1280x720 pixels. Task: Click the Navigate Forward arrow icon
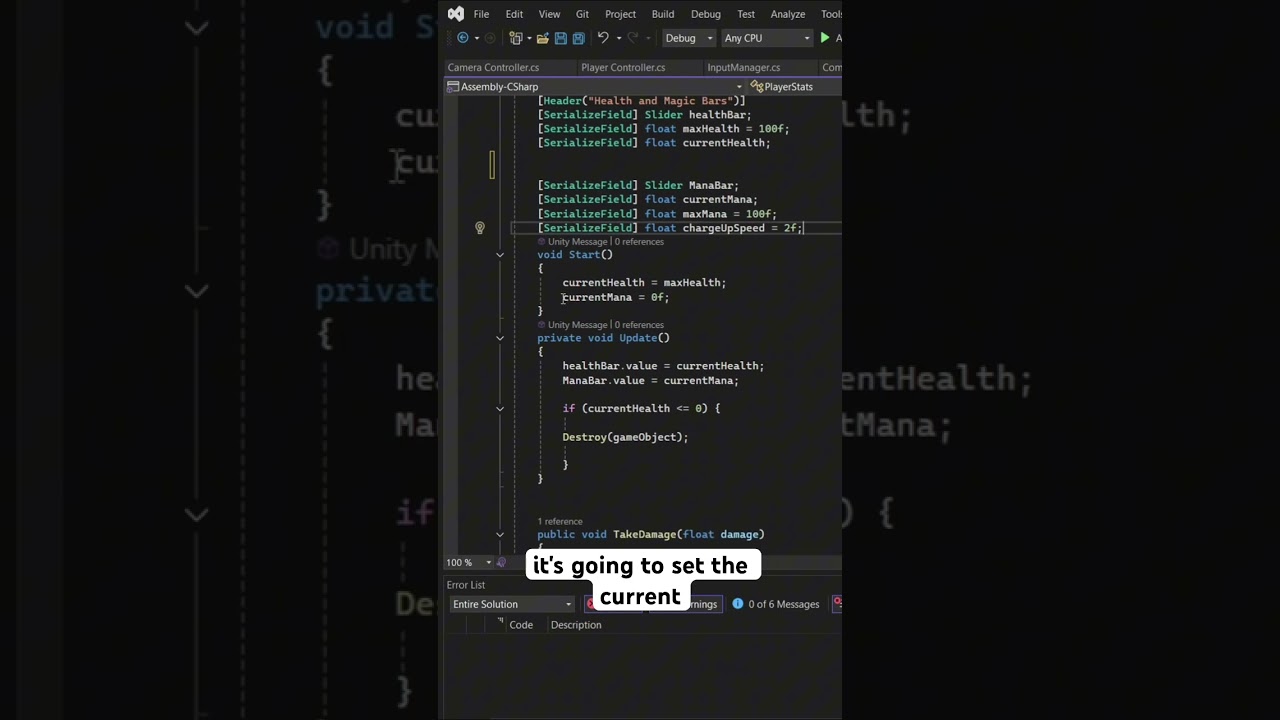(x=490, y=38)
